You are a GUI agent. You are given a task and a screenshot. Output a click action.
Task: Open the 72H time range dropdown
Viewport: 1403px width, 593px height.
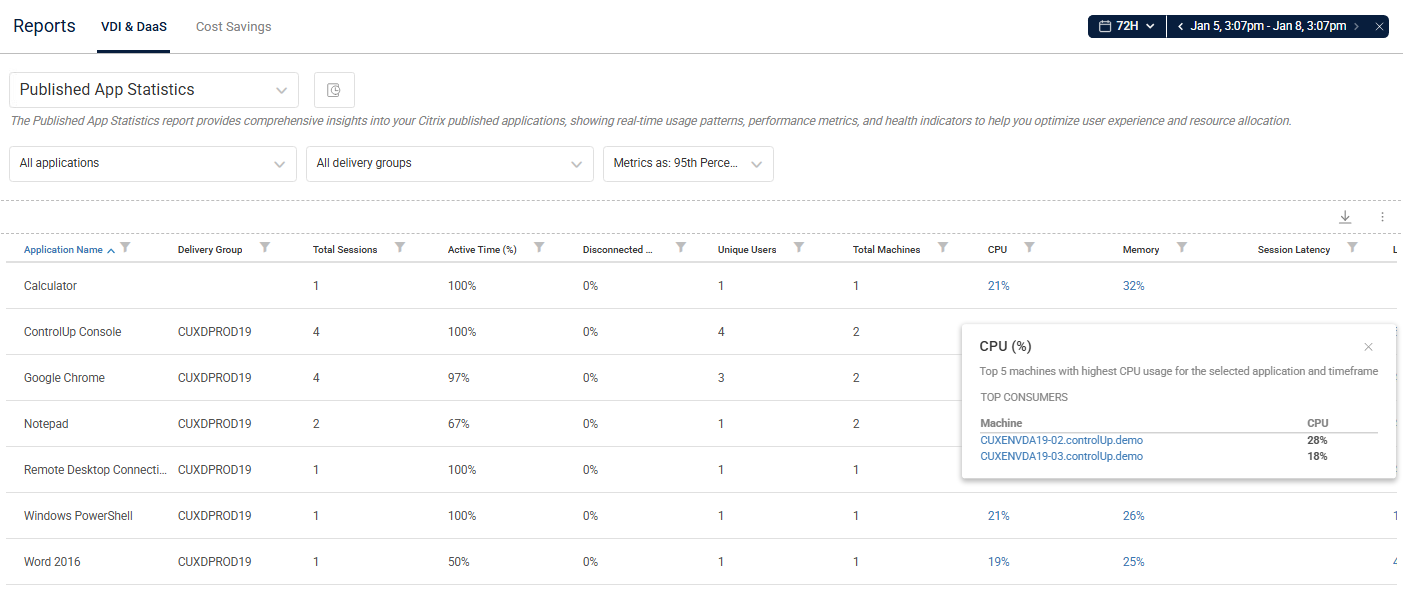tap(1149, 26)
